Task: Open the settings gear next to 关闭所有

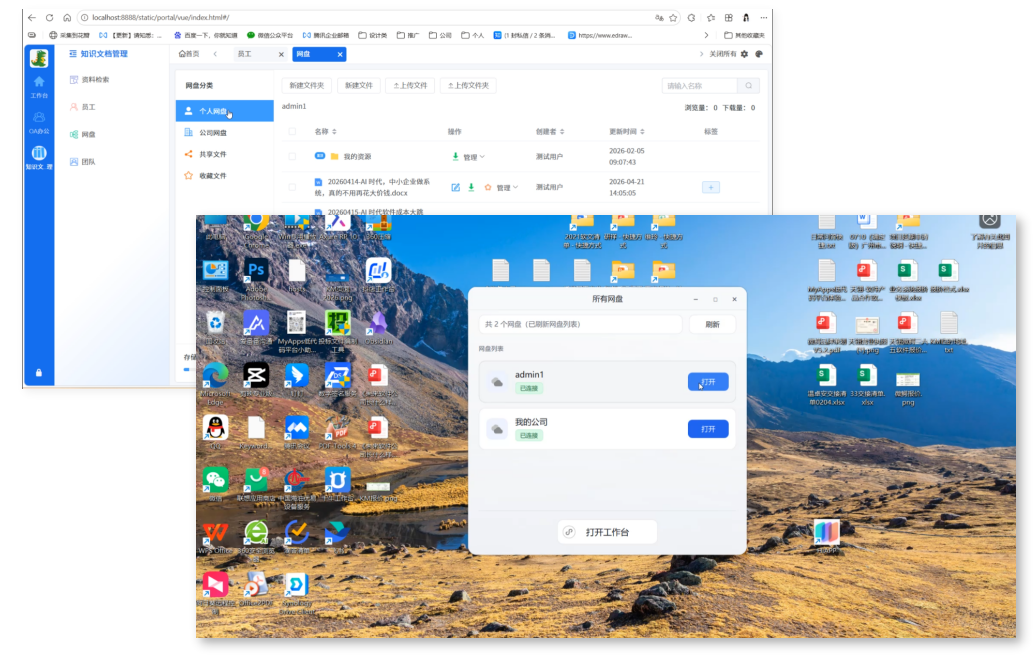Action: pyautogui.click(x=744, y=54)
